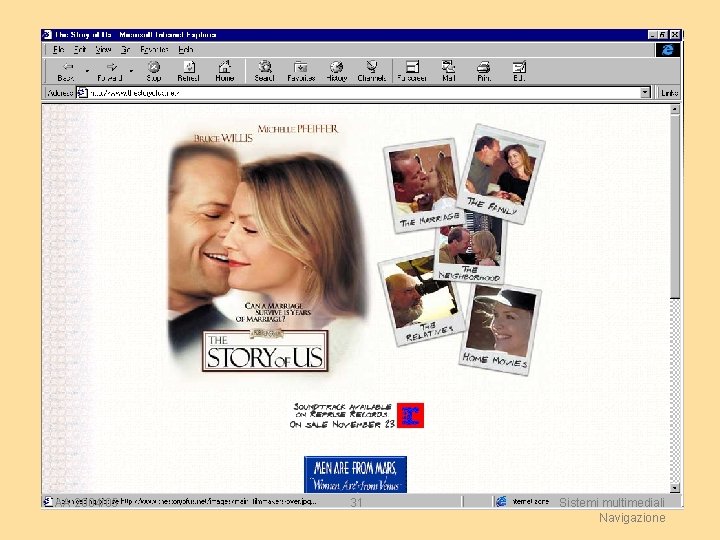Switch to Fullscreen view
720x540 pixels.
click(412, 72)
